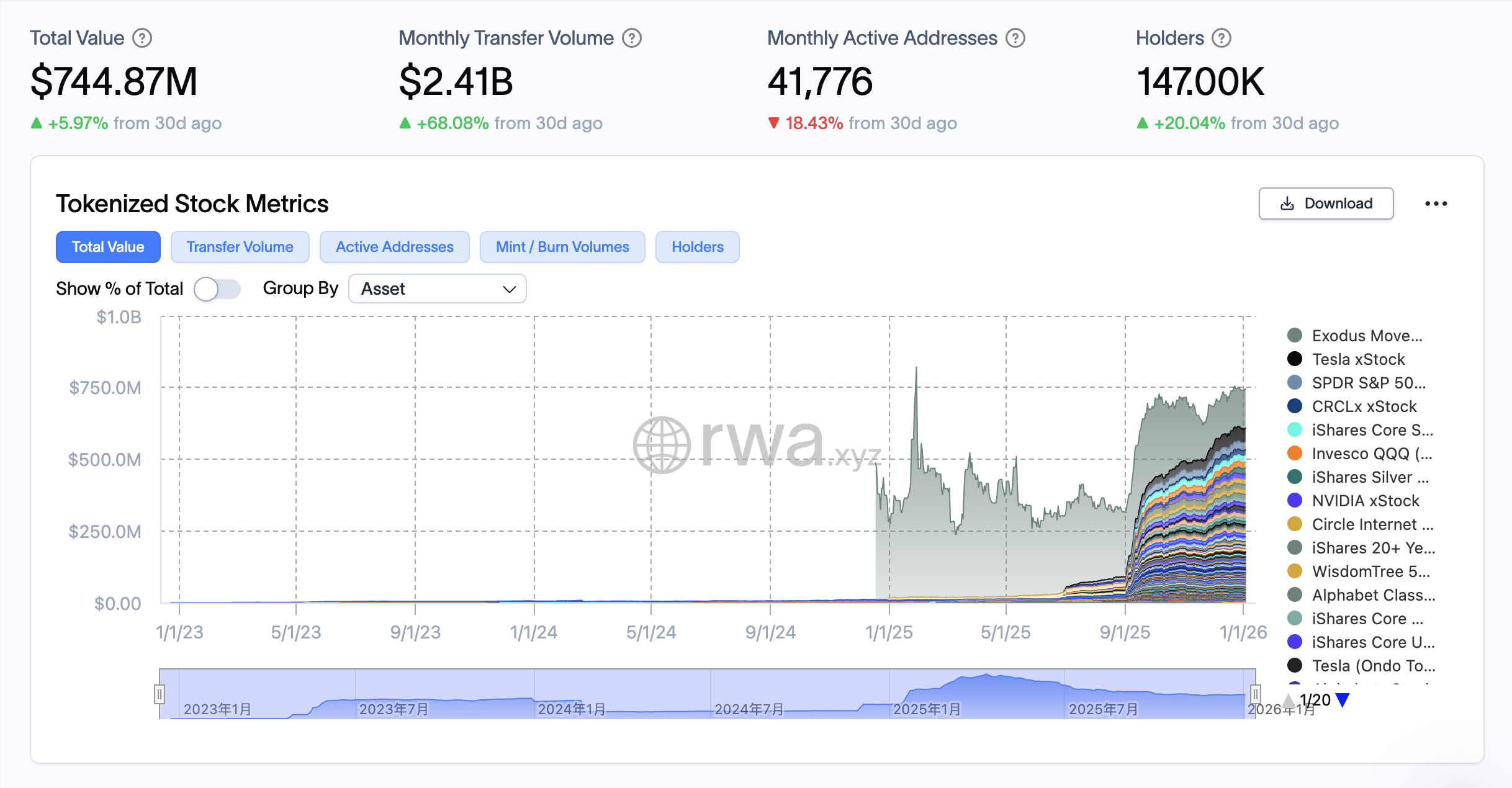Go to next legend page arrow
1512x788 pixels.
point(1343,701)
